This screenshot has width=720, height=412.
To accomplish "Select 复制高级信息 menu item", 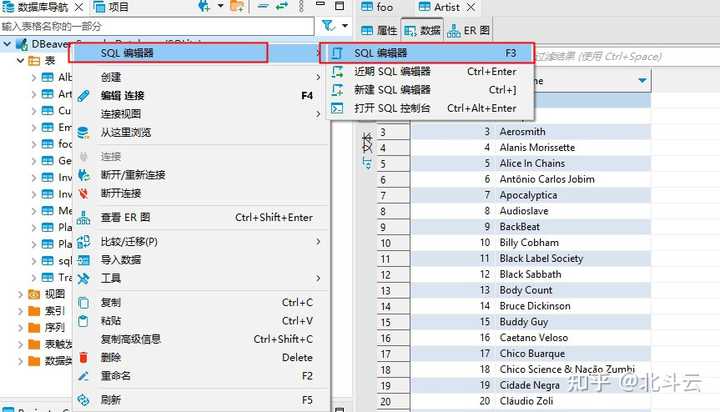I will pos(201,339).
